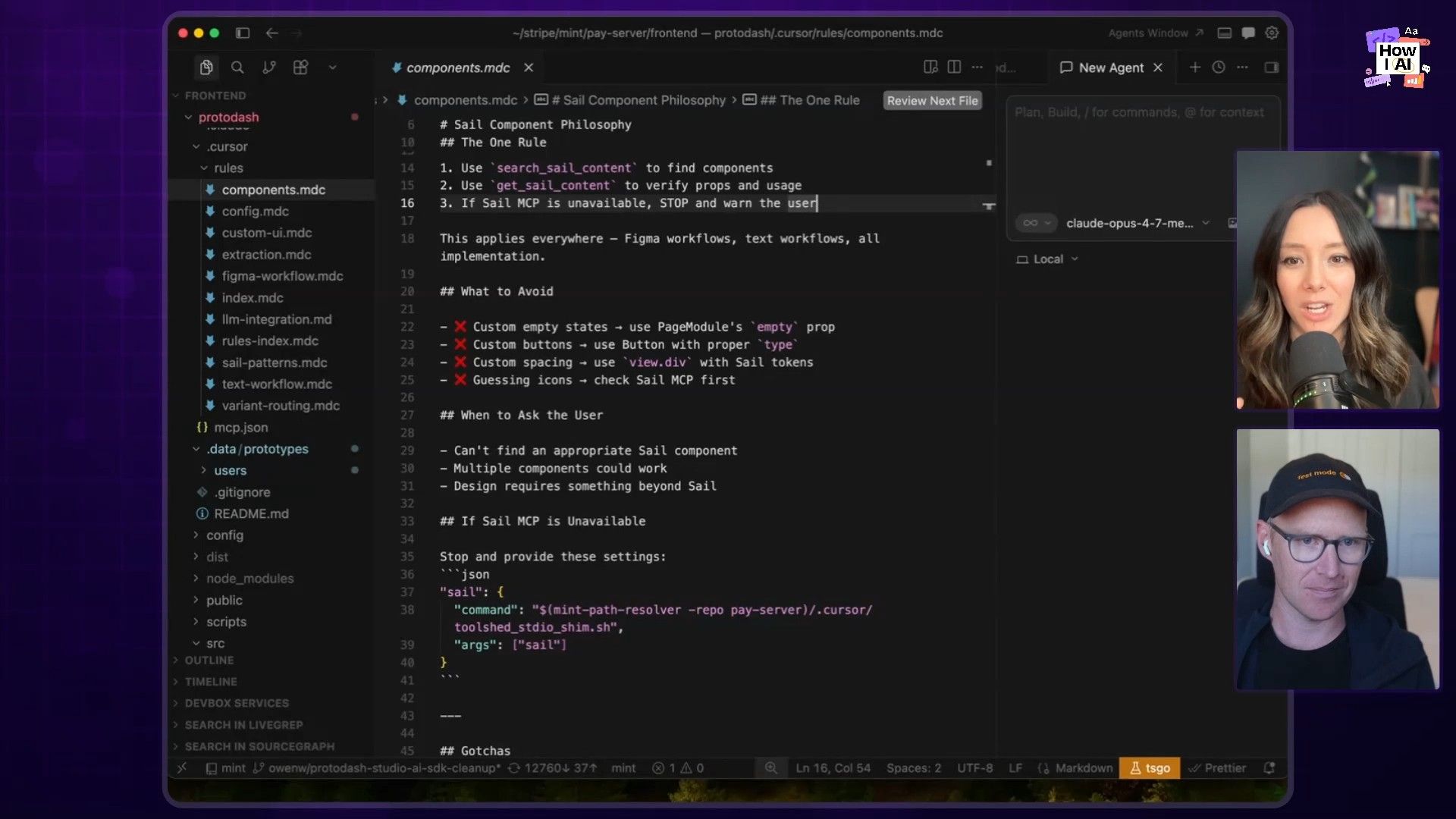This screenshot has height=819, width=1456.
Task: Open editor more actions ellipsis
Action: (x=977, y=67)
